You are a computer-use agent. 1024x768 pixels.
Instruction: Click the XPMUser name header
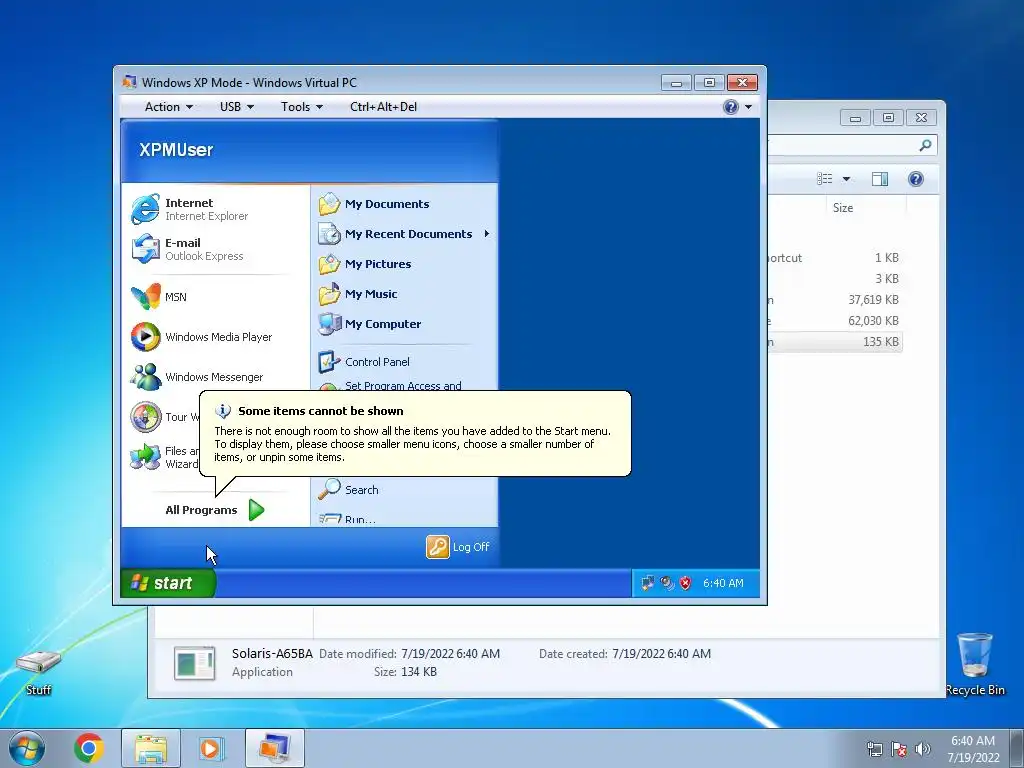pyautogui.click(x=176, y=150)
